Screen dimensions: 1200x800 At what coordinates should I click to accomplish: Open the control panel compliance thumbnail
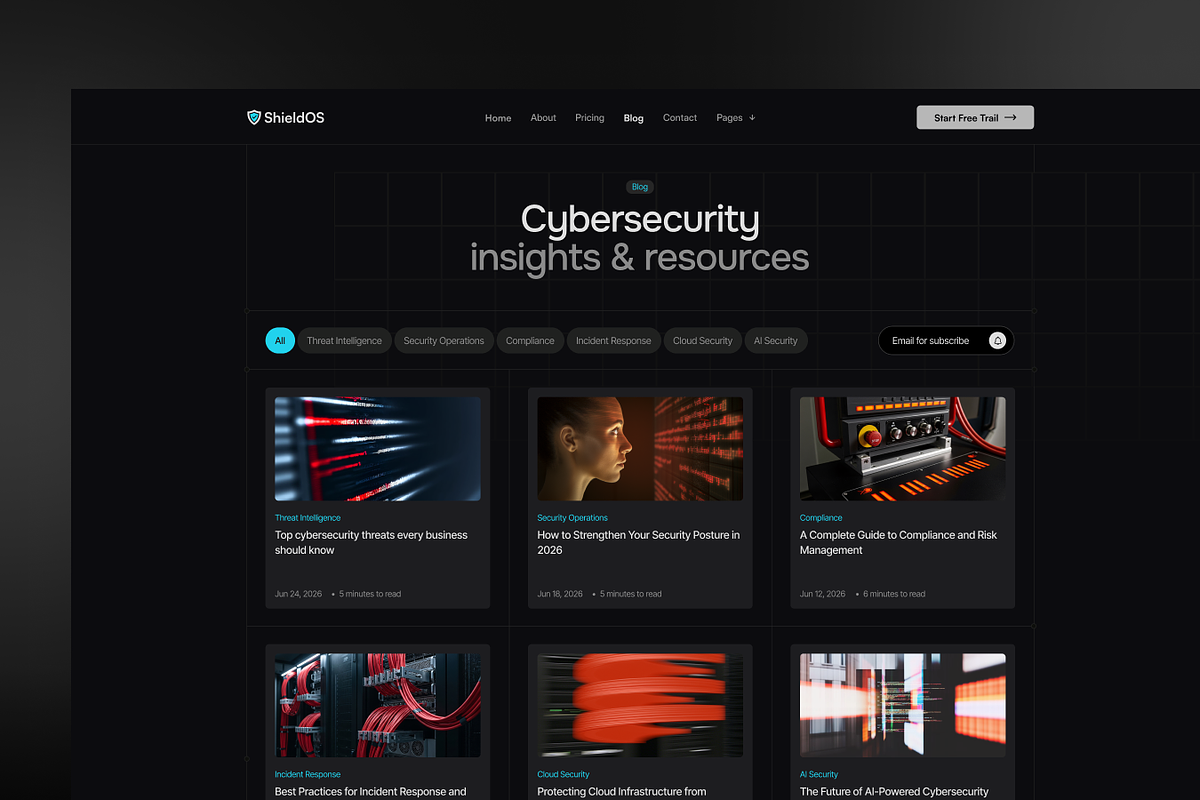[x=903, y=449]
